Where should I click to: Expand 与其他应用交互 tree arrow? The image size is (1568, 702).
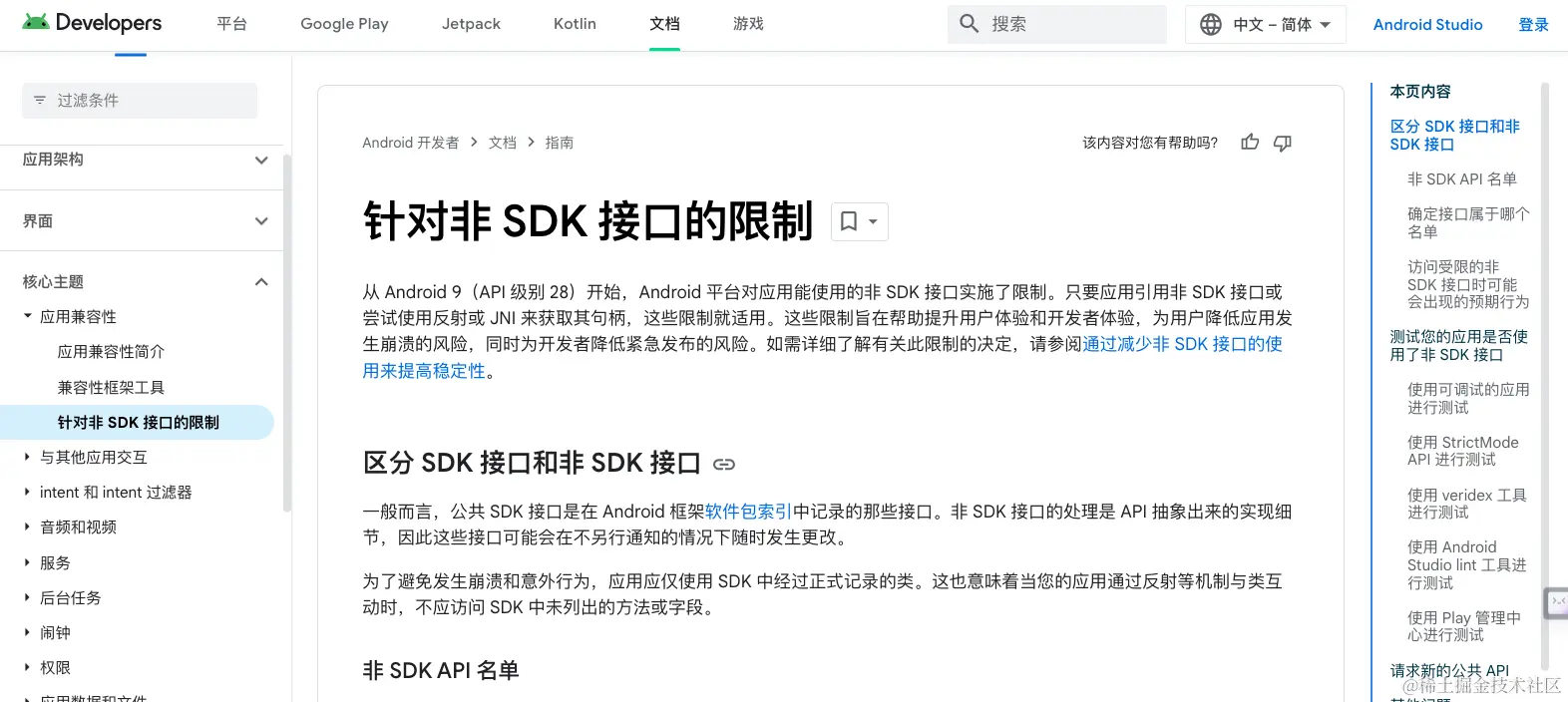pos(28,457)
